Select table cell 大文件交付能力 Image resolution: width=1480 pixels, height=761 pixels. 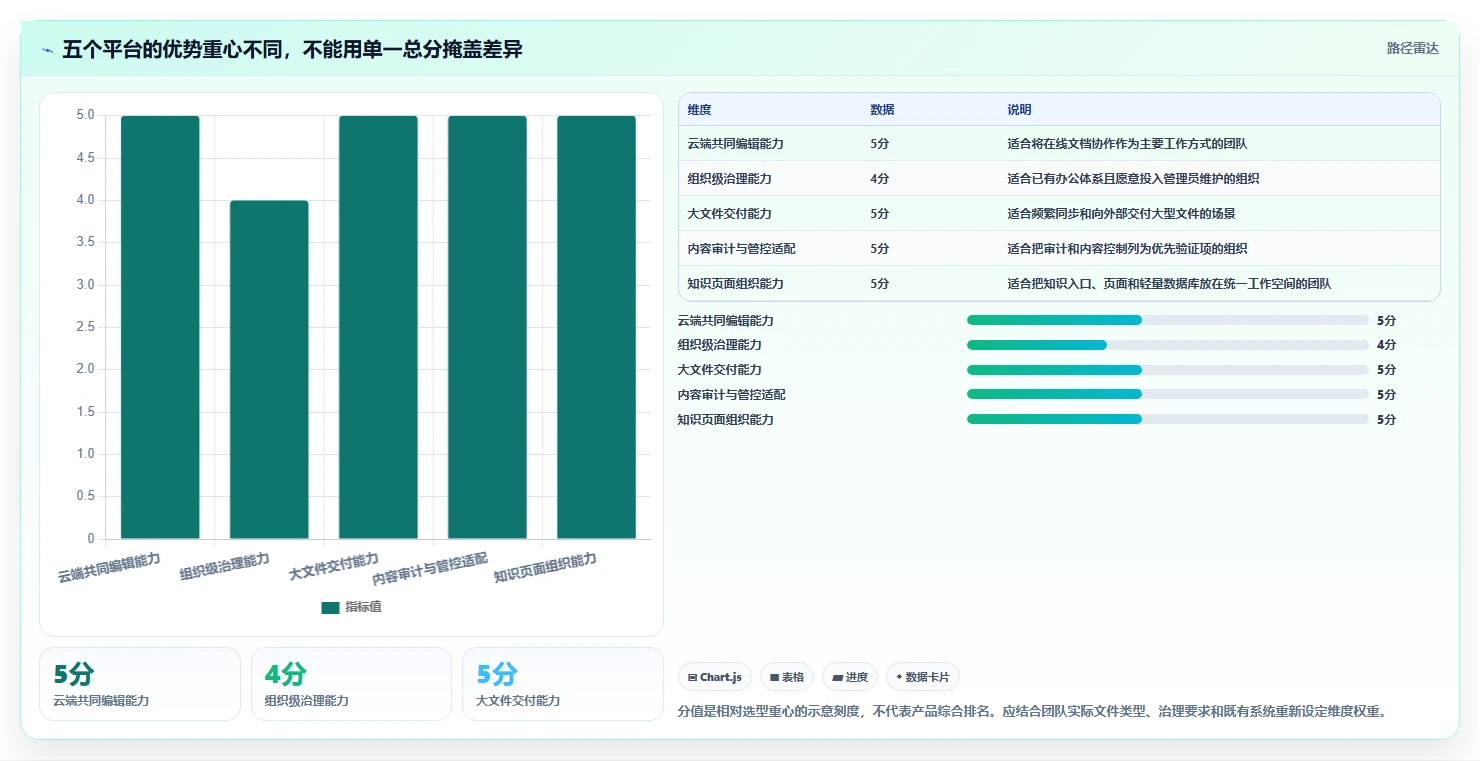[729, 214]
